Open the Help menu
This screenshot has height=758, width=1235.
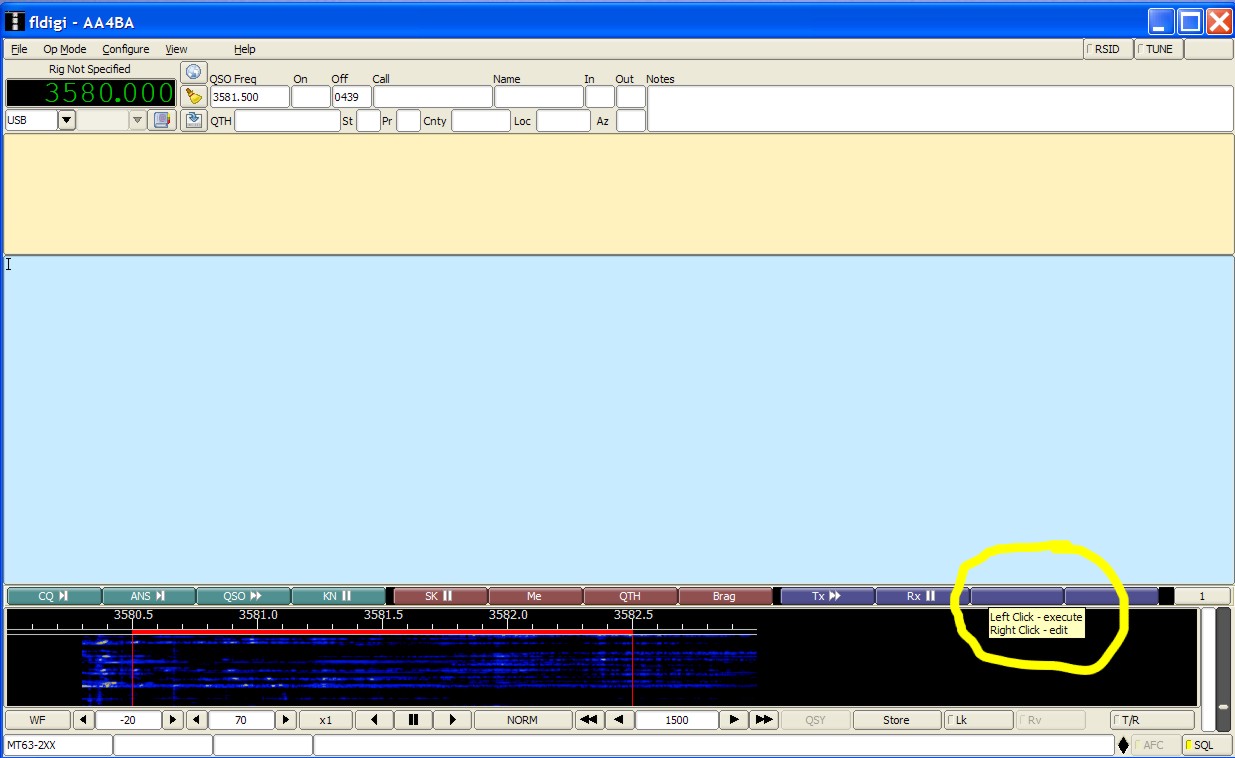point(245,49)
